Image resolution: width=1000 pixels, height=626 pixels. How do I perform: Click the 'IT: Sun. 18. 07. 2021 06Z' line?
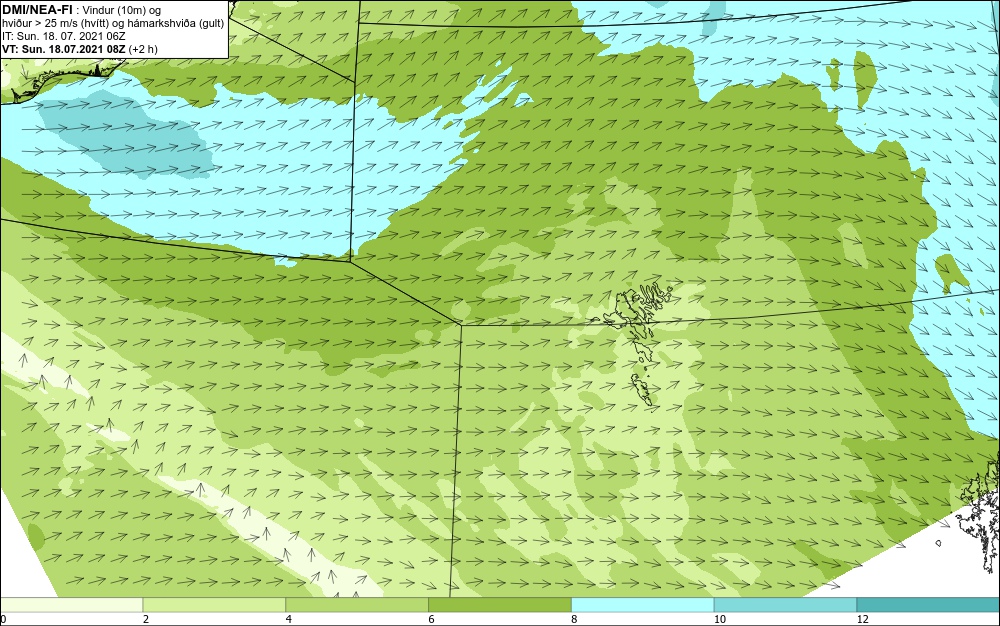[64, 36]
